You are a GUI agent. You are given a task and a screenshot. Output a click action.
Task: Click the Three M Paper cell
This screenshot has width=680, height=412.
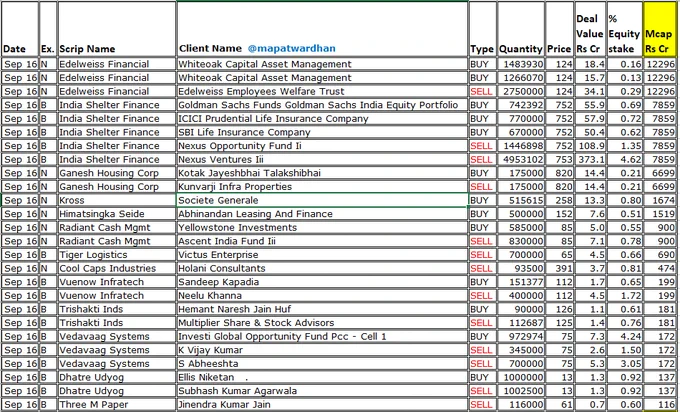pos(117,405)
